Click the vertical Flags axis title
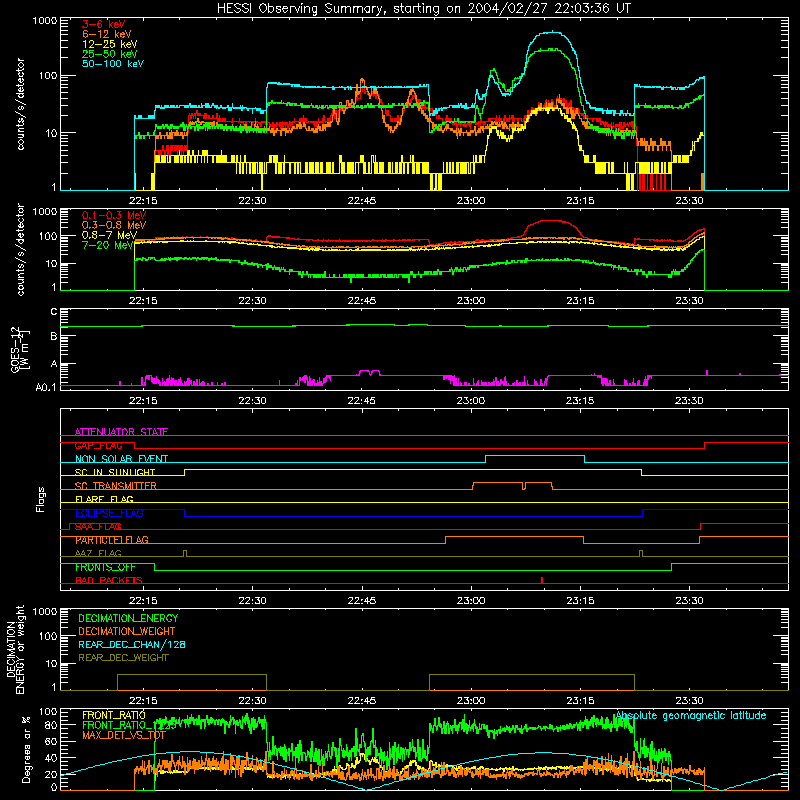 pyautogui.click(x=41, y=499)
